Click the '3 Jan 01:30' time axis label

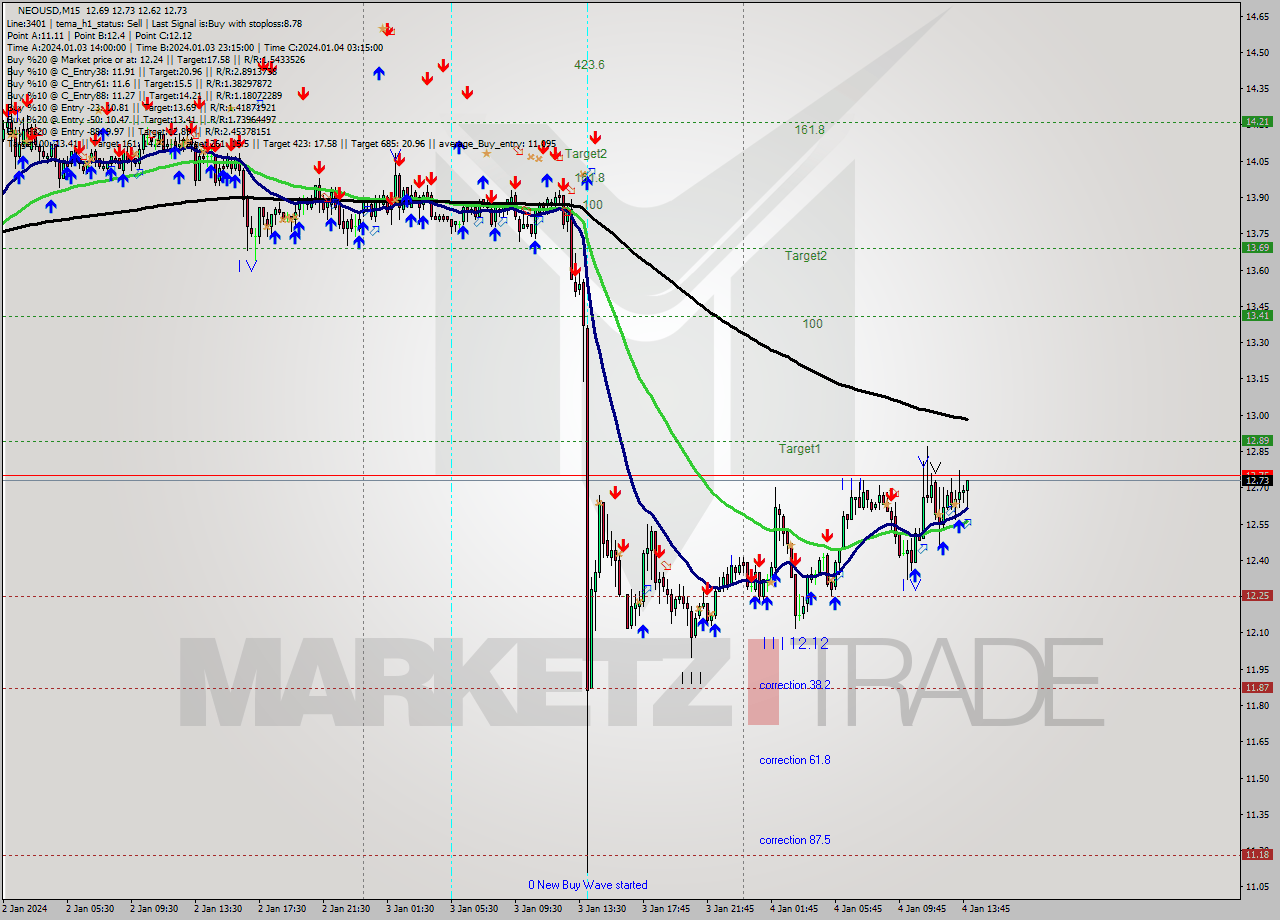pyautogui.click(x=410, y=909)
